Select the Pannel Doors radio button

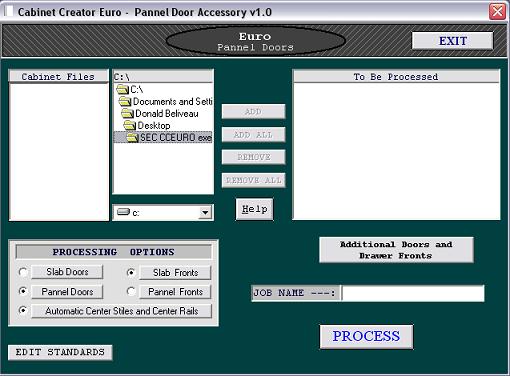[23, 291]
